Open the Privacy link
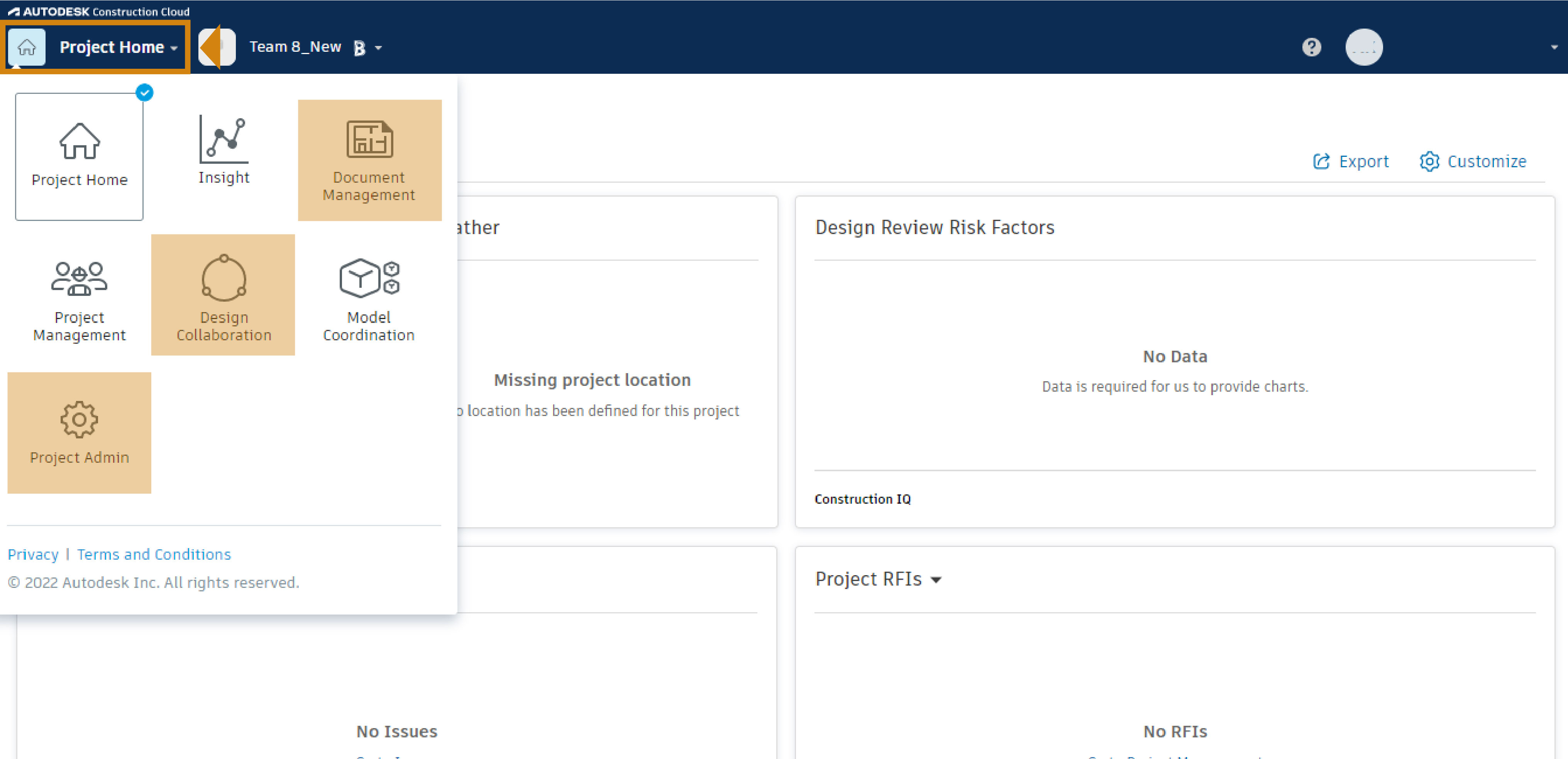This screenshot has height=759, width=1568. 33,554
